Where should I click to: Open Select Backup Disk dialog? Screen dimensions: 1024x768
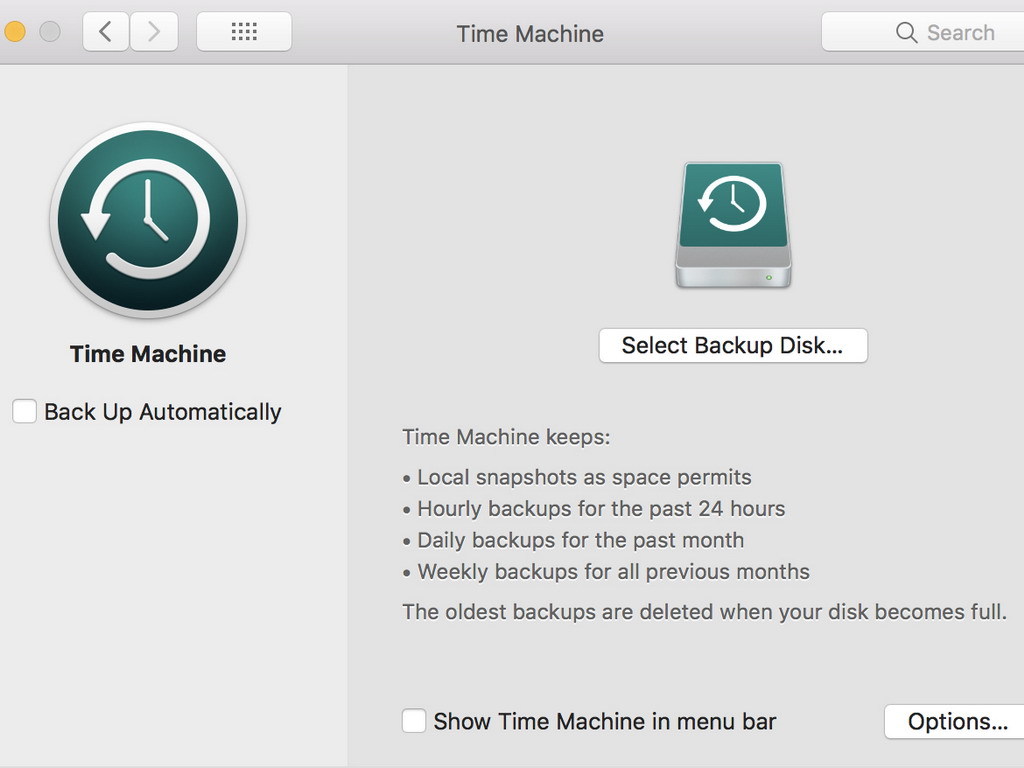click(x=733, y=345)
